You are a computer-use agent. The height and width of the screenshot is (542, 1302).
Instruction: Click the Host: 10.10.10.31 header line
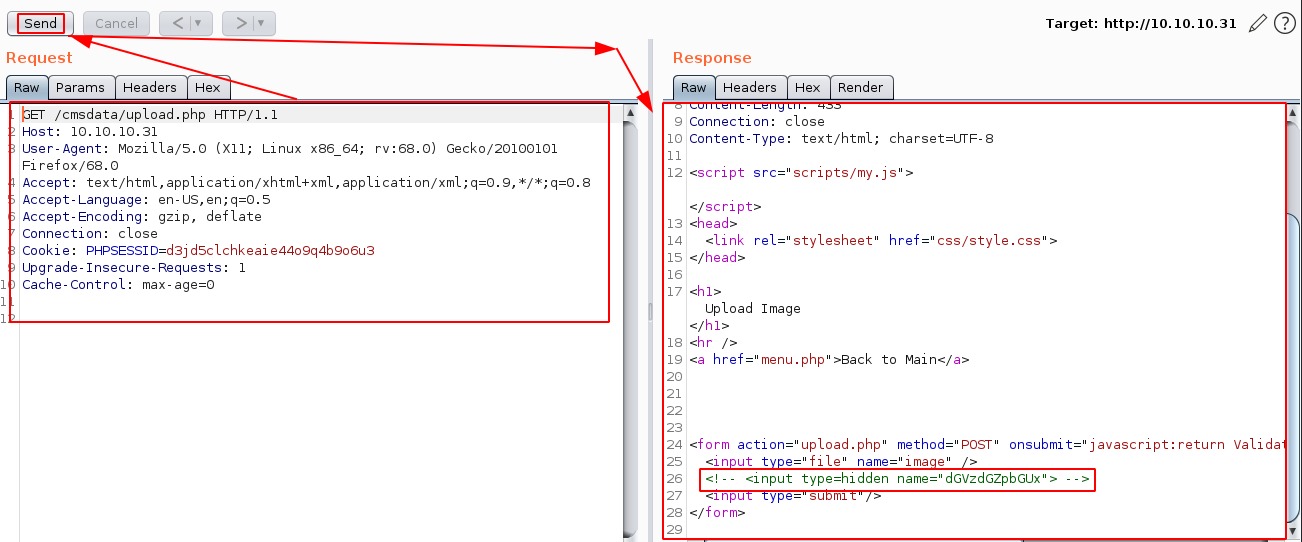click(x=90, y=131)
